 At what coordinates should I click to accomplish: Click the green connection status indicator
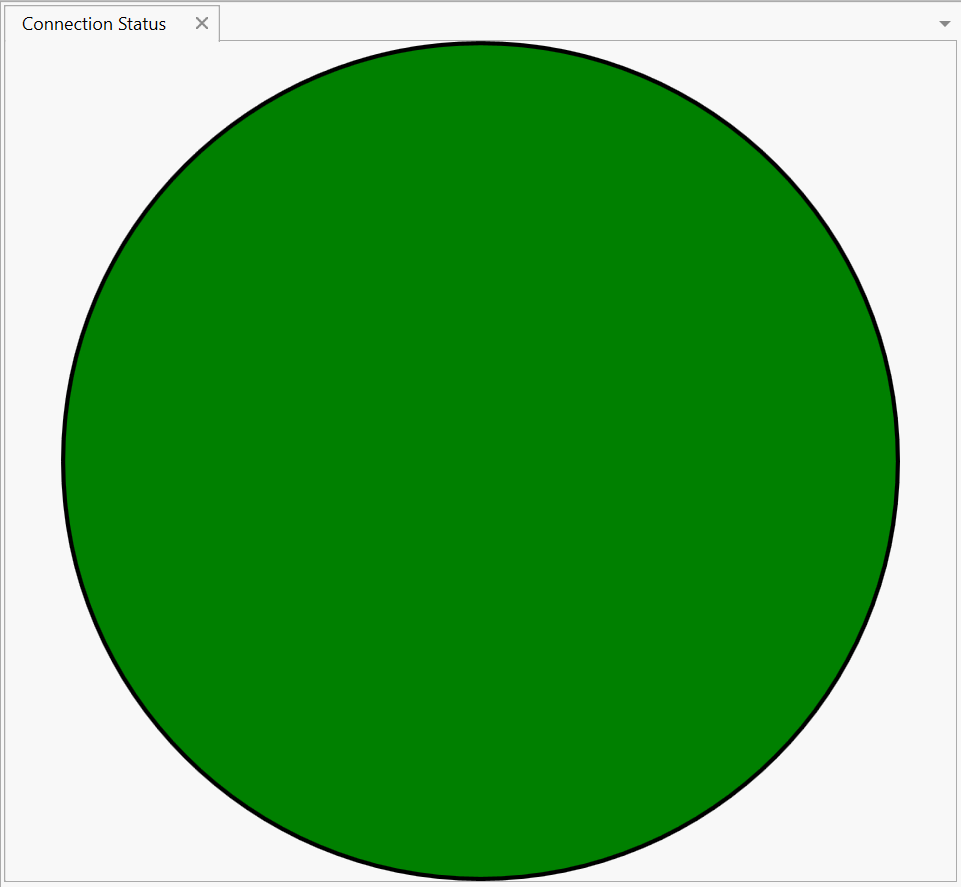click(x=480, y=461)
